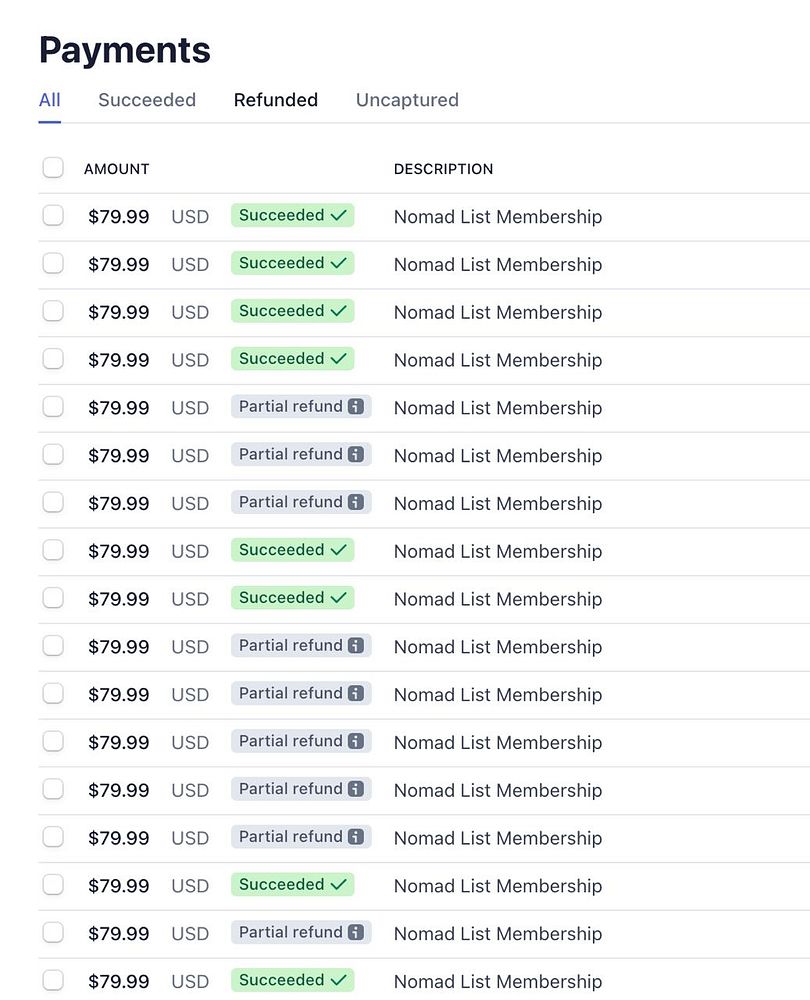
Task: Click info icon on third Partial refund badge
Action: pyautogui.click(x=355, y=503)
